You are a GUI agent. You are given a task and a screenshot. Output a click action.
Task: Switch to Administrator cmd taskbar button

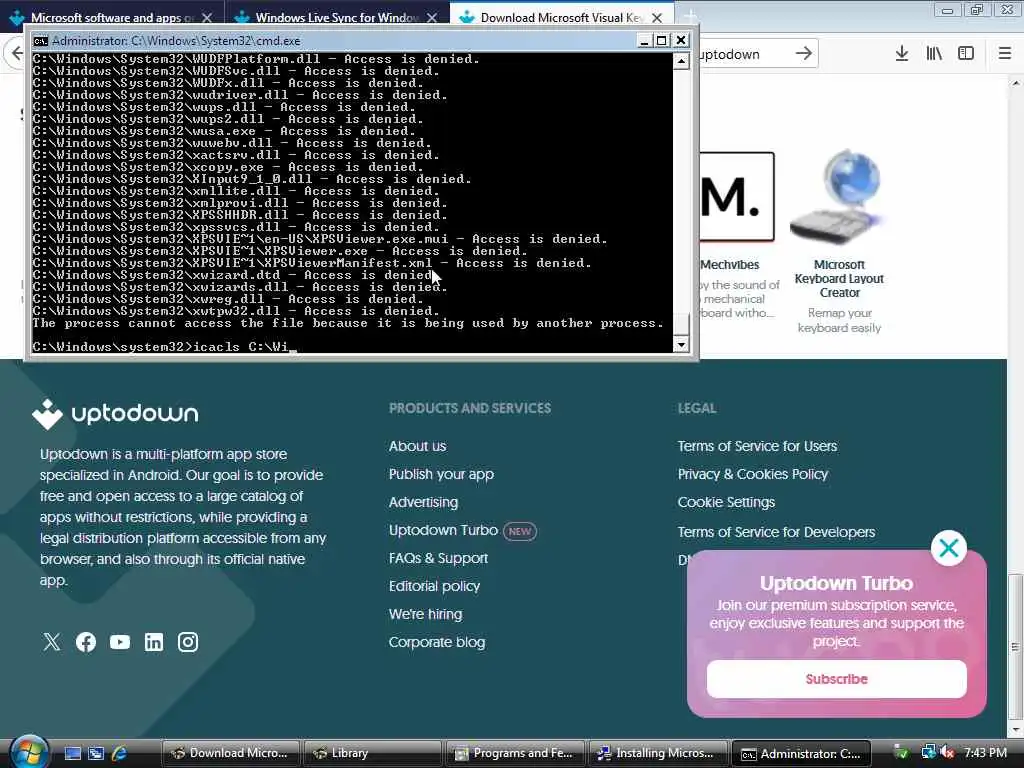tap(801, 754)
